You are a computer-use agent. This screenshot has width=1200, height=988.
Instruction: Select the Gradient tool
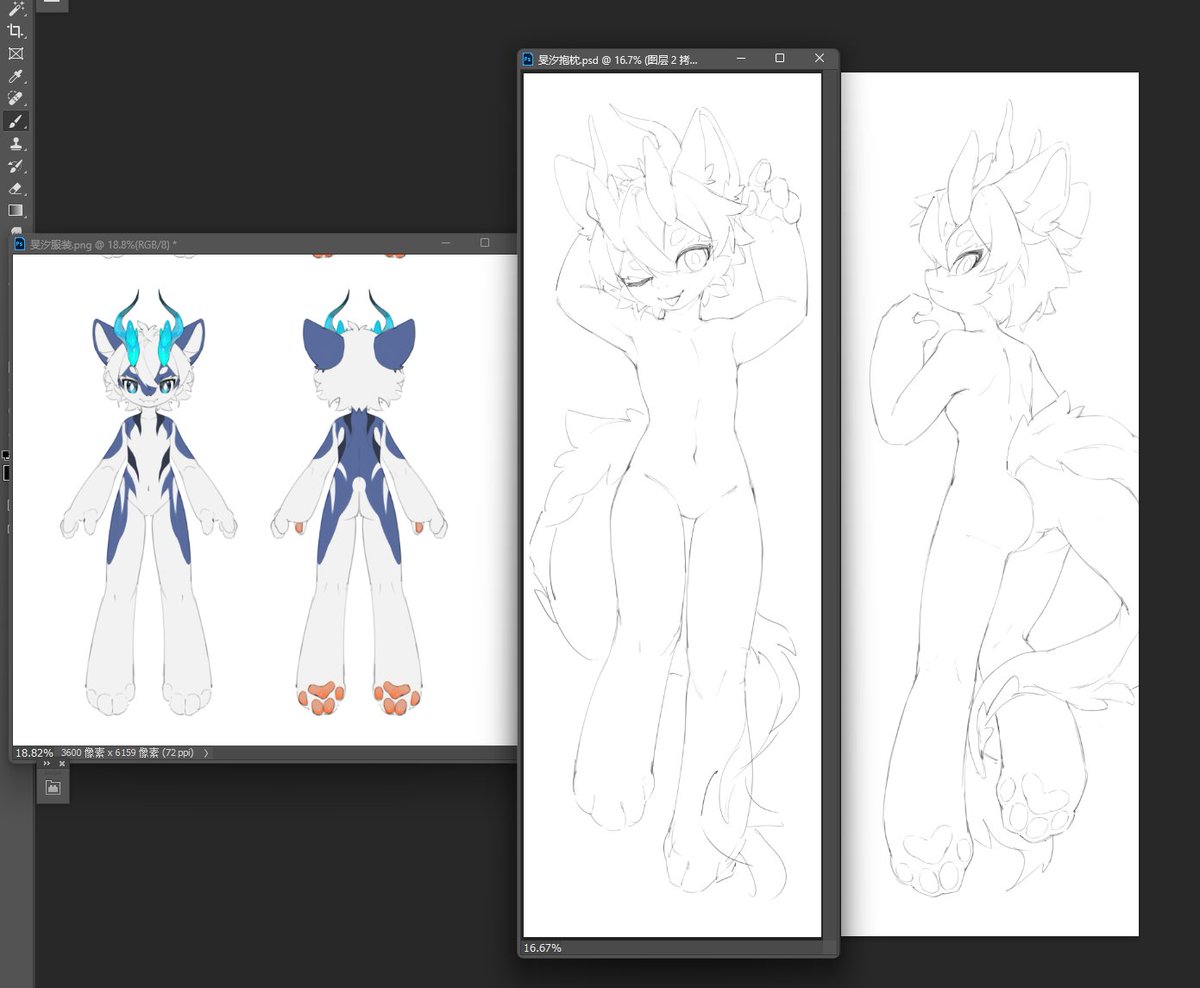16,210
